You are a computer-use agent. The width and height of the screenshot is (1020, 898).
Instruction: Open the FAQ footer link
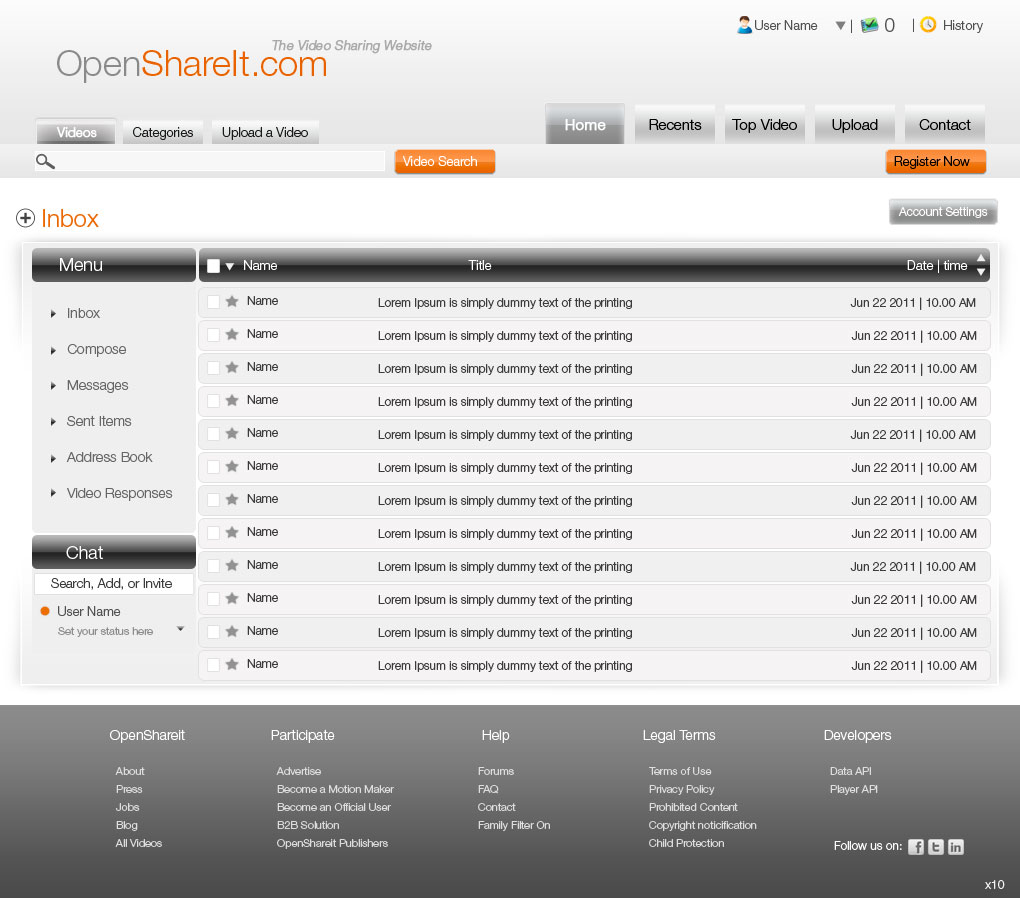pyautogui.click(x=488, y=789)
